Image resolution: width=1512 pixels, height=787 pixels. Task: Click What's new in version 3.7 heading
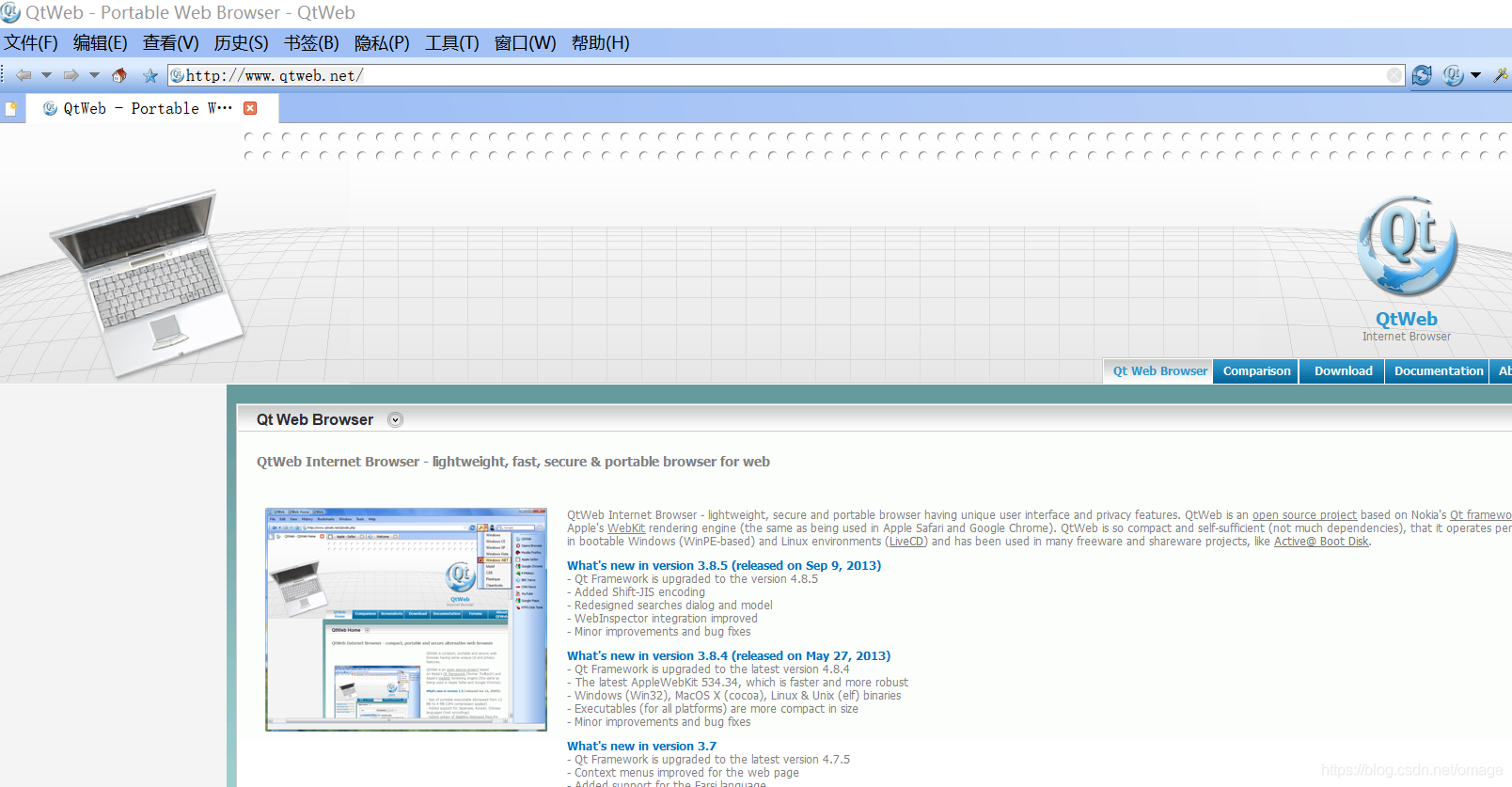(641, 747)
